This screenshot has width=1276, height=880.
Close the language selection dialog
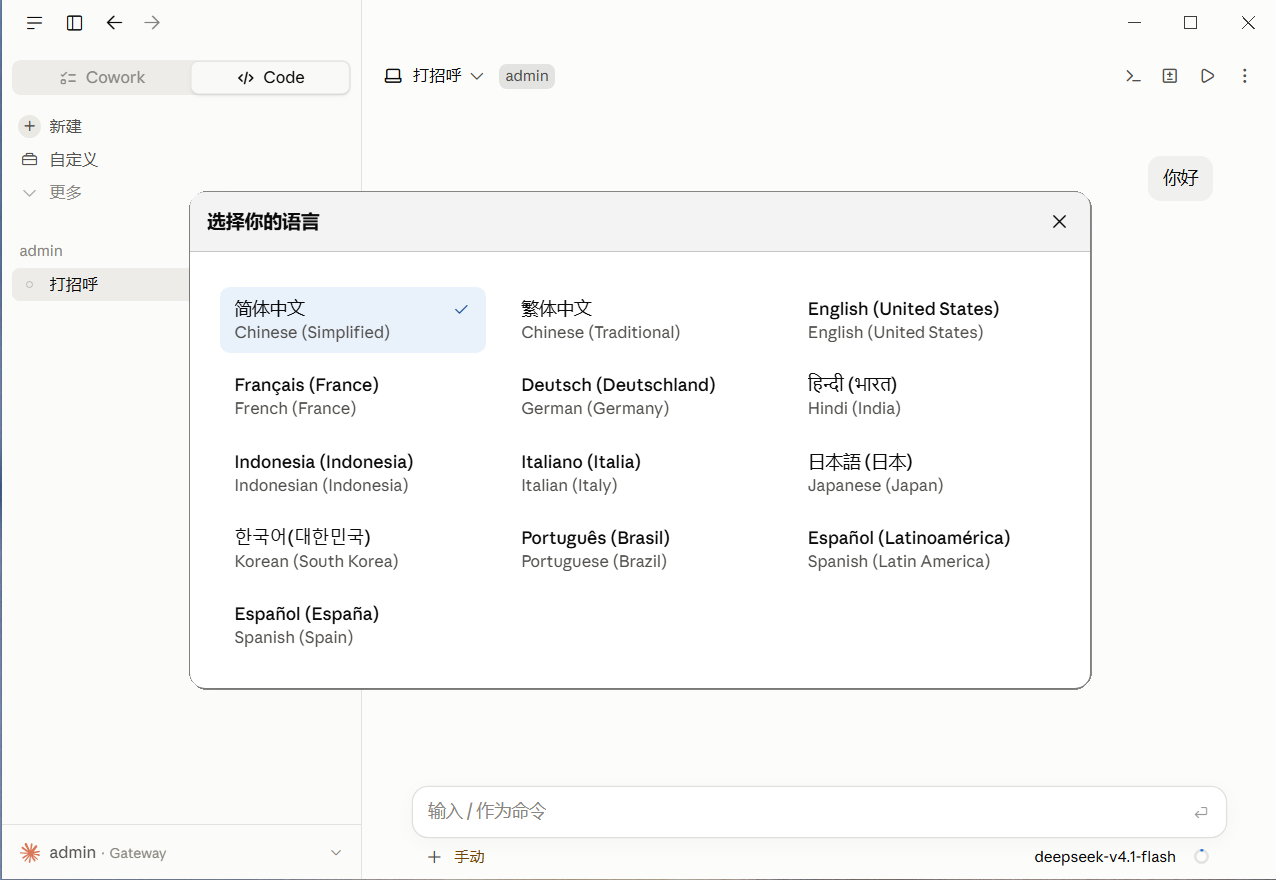1060,222
